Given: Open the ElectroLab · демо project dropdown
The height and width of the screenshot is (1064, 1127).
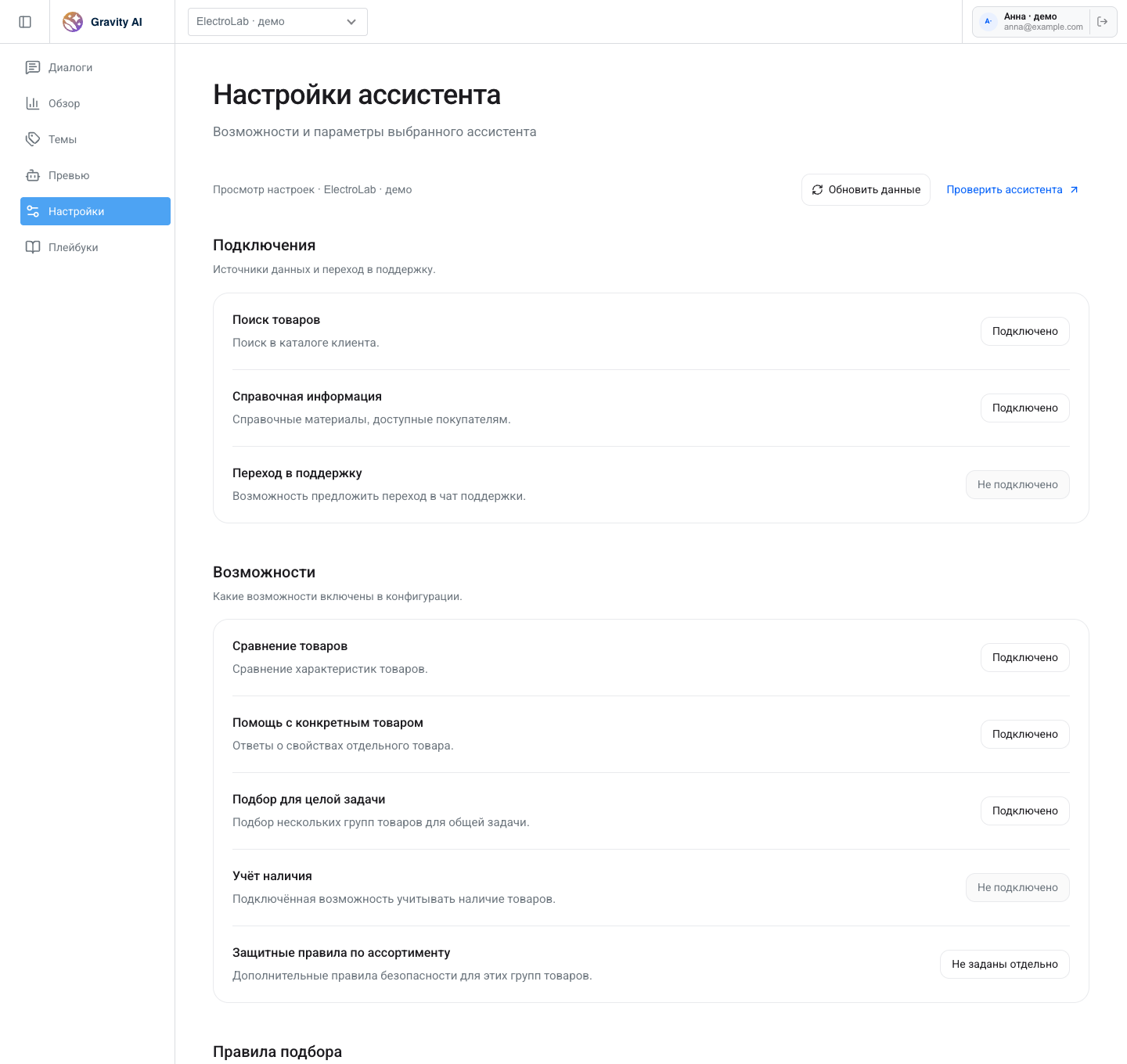Looking at the screenshot, I should coord(278,22).
